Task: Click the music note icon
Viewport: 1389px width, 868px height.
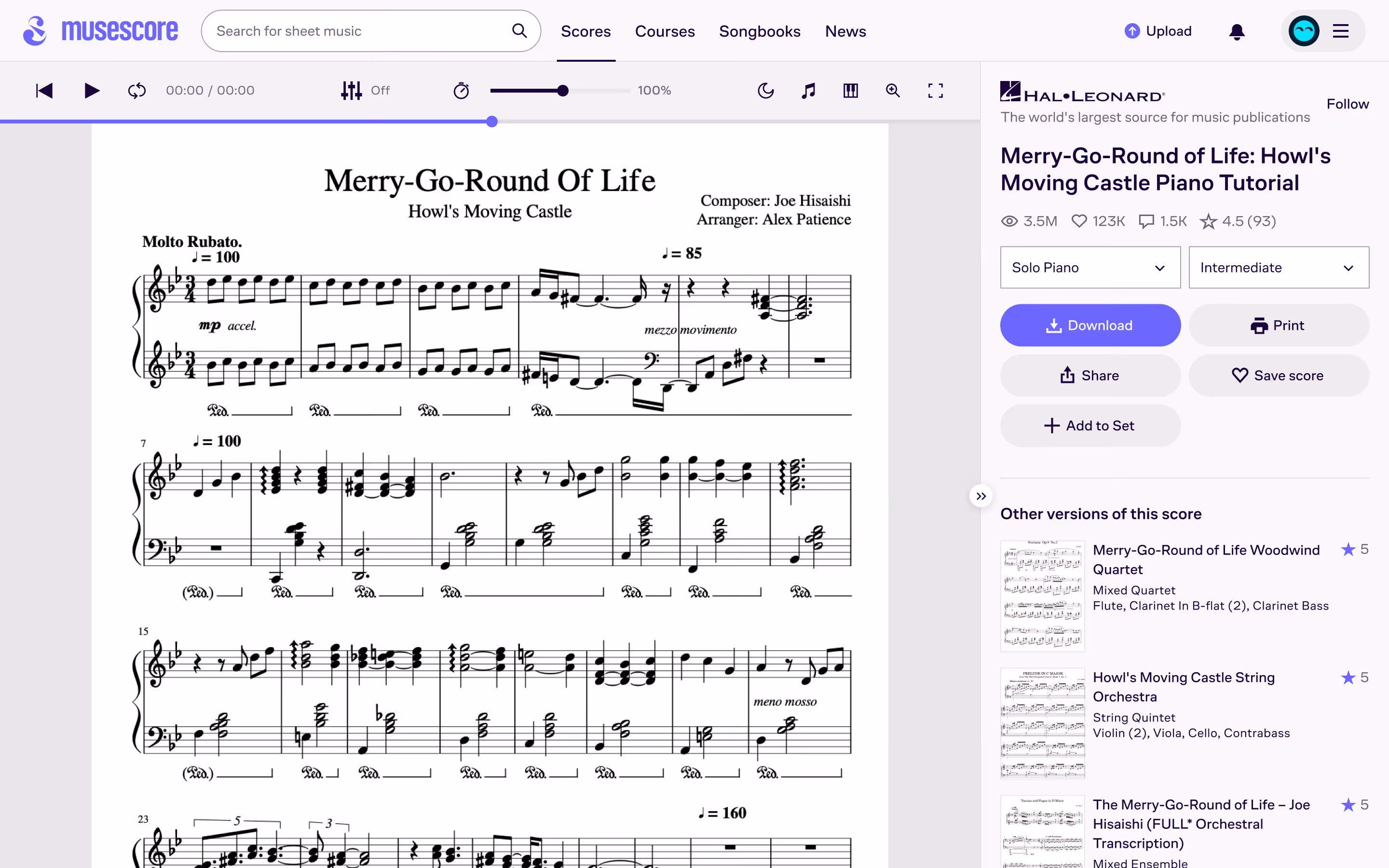Action: click(x=808, y=91)
